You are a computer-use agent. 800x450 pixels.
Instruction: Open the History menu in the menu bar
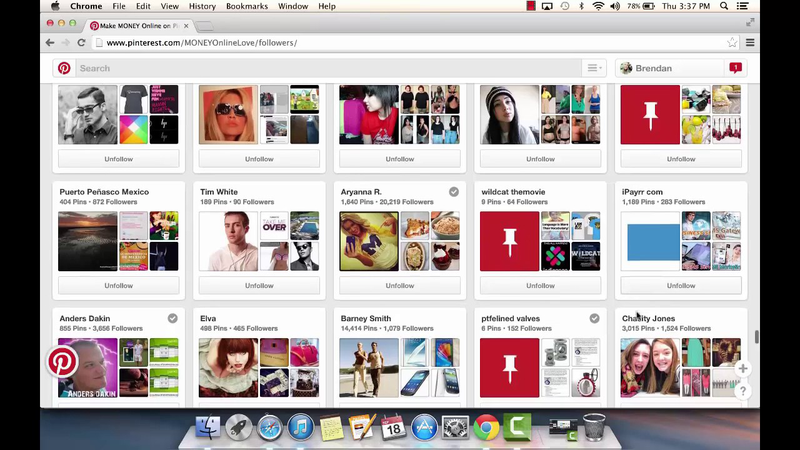click(202, 6)
